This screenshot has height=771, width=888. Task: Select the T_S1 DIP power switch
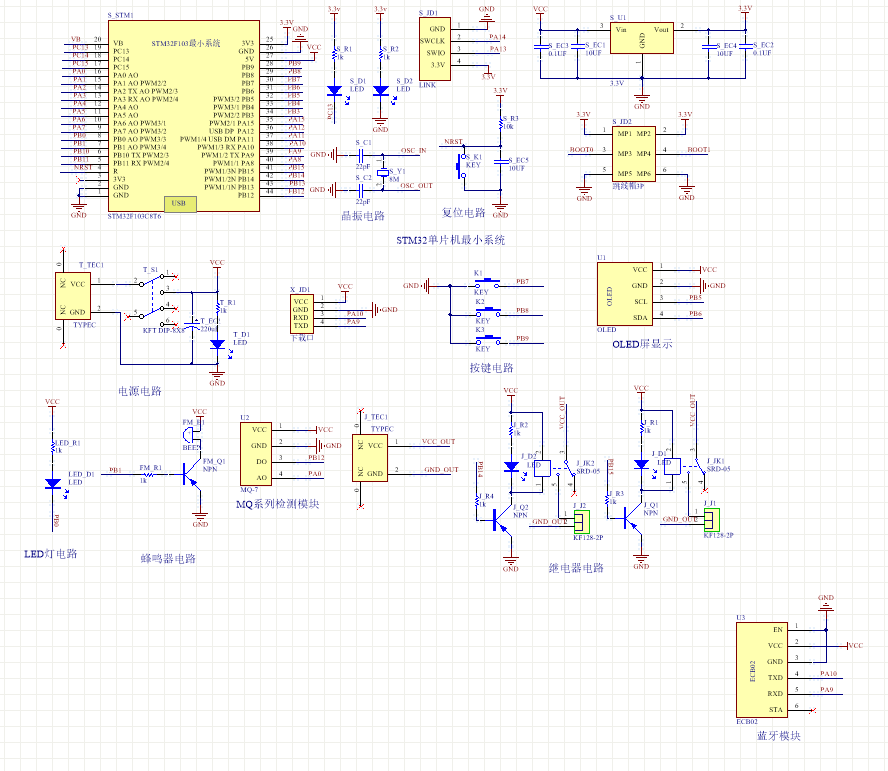tap(156, 298)
